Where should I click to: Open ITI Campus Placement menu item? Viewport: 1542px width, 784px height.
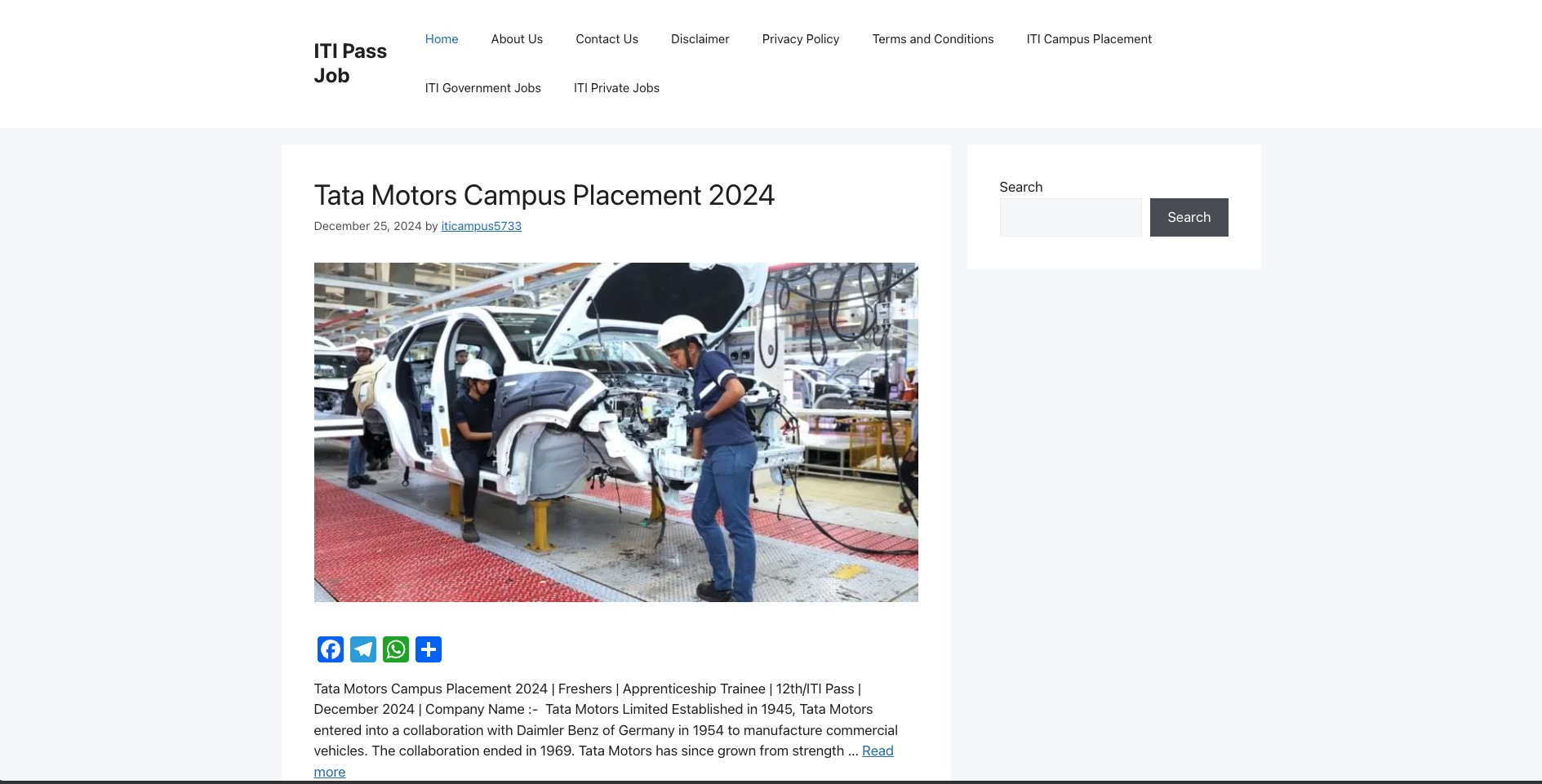1089,39
